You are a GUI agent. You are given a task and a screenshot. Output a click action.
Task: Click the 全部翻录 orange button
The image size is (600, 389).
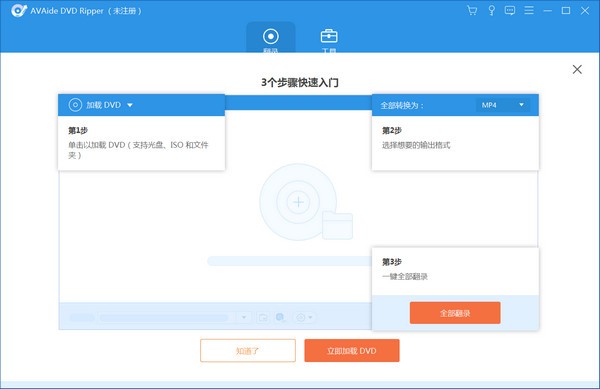(x=455, y=313)
